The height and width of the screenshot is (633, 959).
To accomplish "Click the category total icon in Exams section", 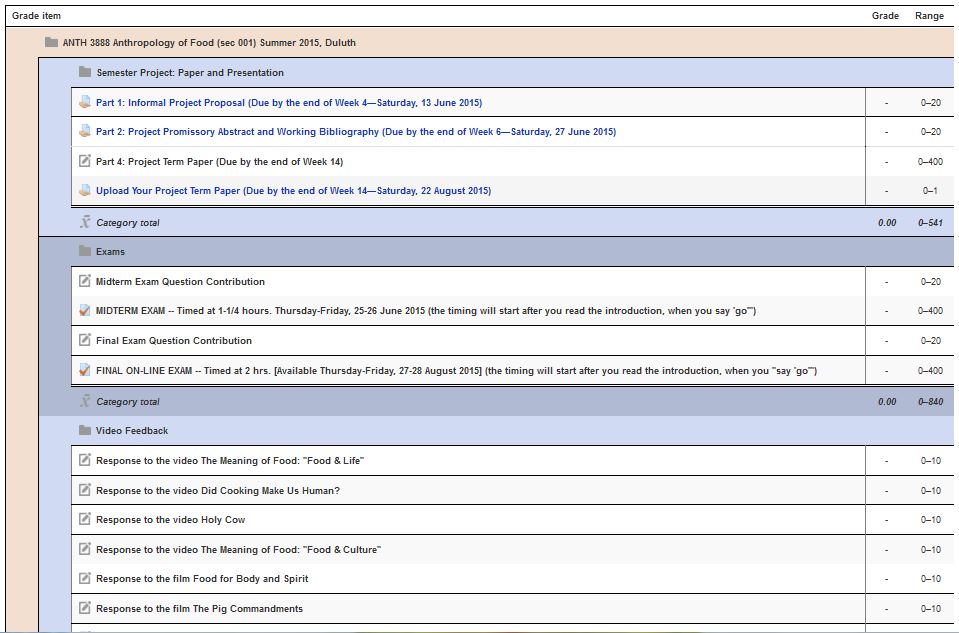I will click(x=84, y=401).
